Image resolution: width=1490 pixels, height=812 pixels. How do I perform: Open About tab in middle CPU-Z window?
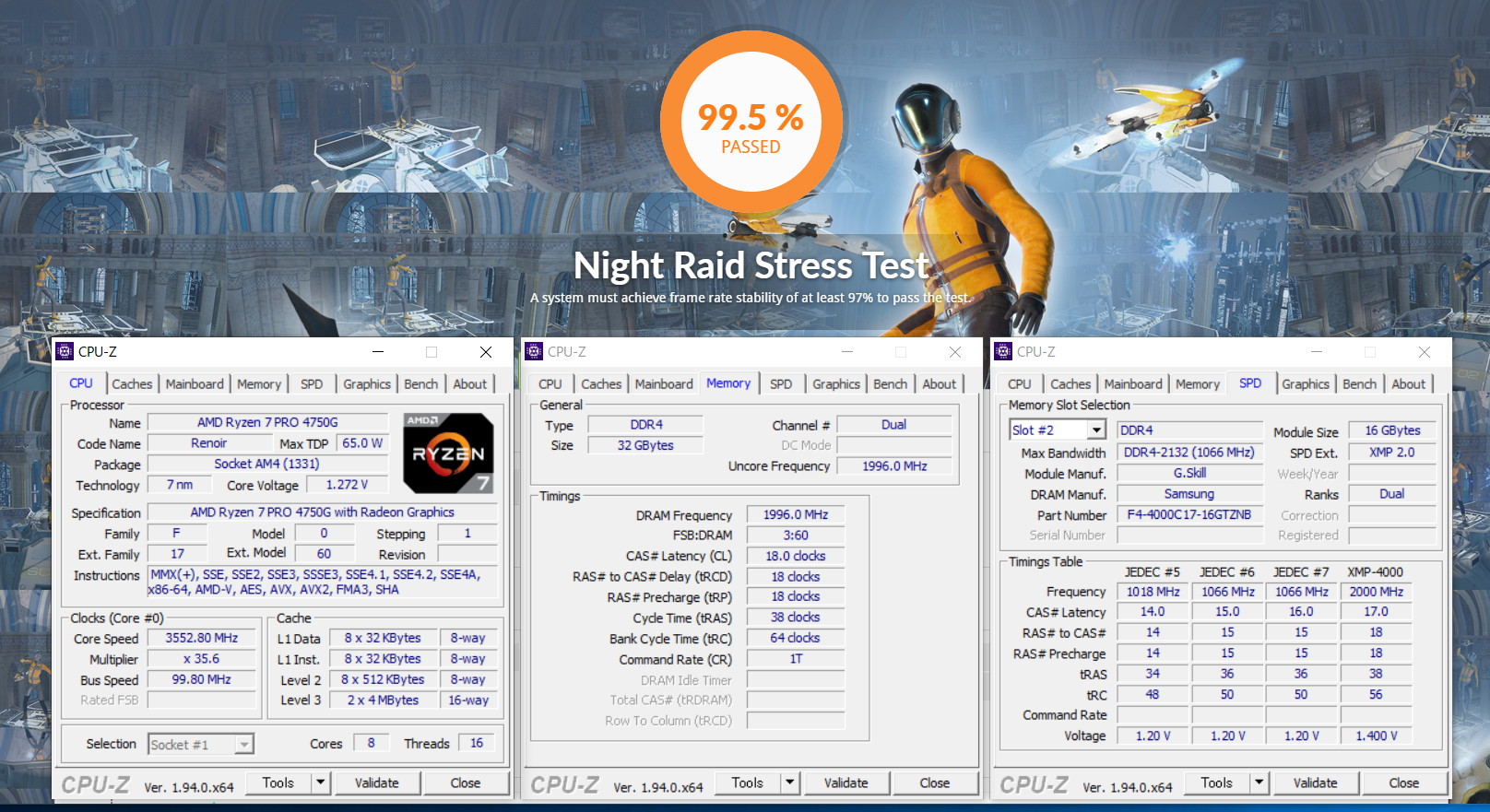[x=940, y=384]
